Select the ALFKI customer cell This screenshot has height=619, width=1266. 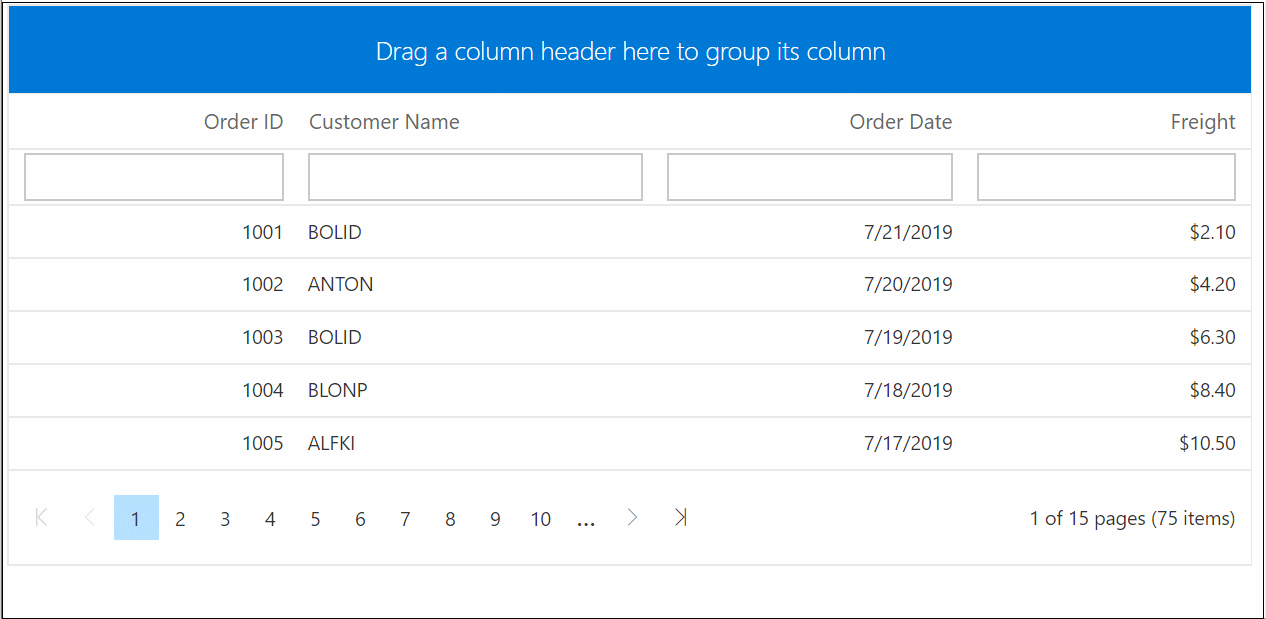click(x=331, y=443)
